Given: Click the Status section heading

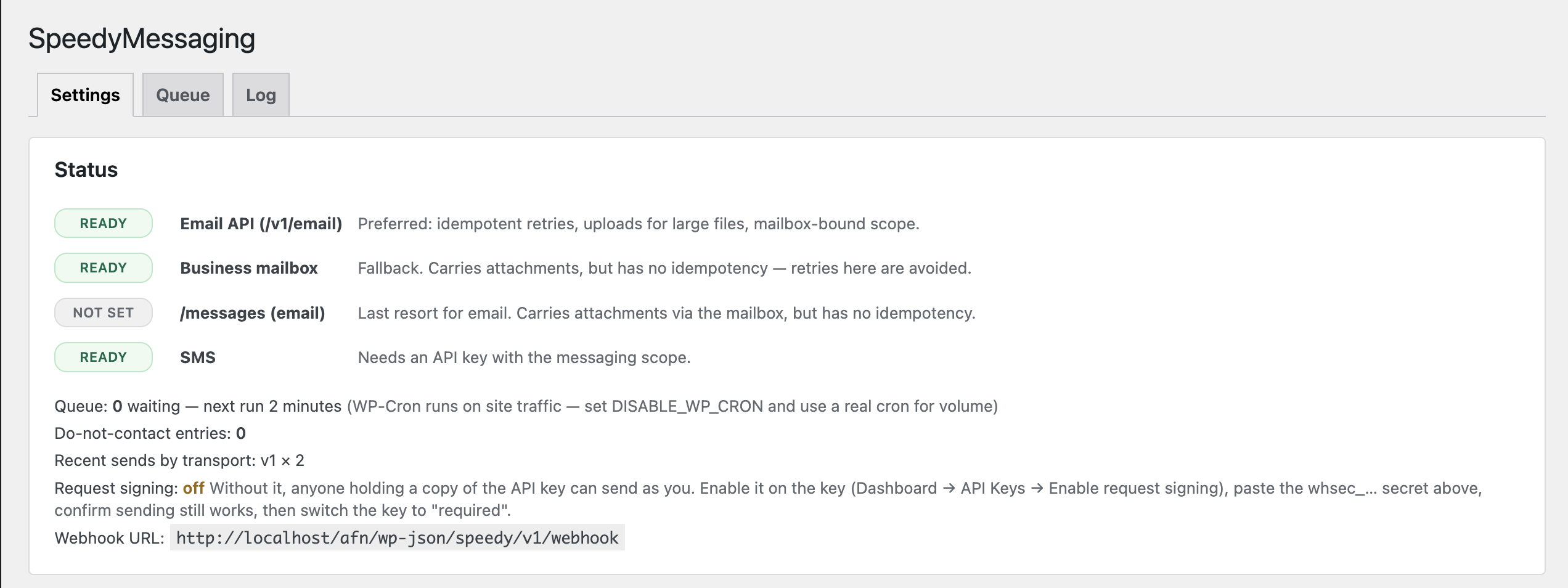Looking at the screenshot, I should pos(86,169).
